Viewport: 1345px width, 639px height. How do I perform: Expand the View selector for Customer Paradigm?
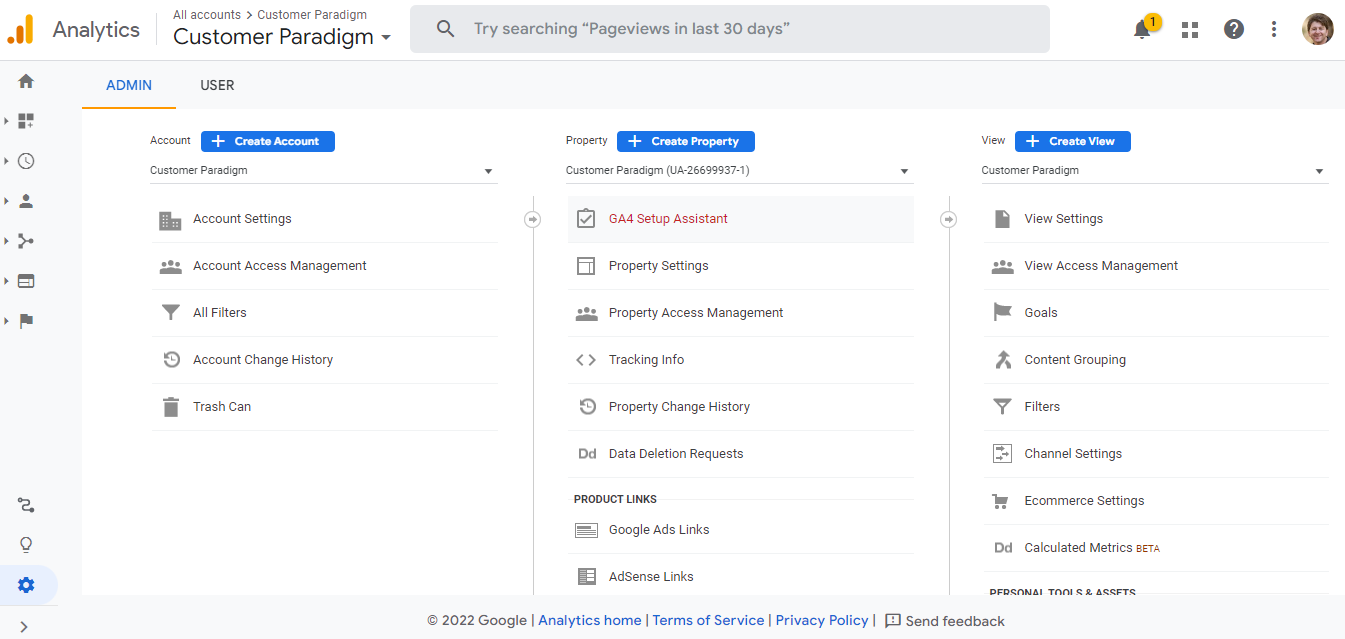coord(1320,170)
